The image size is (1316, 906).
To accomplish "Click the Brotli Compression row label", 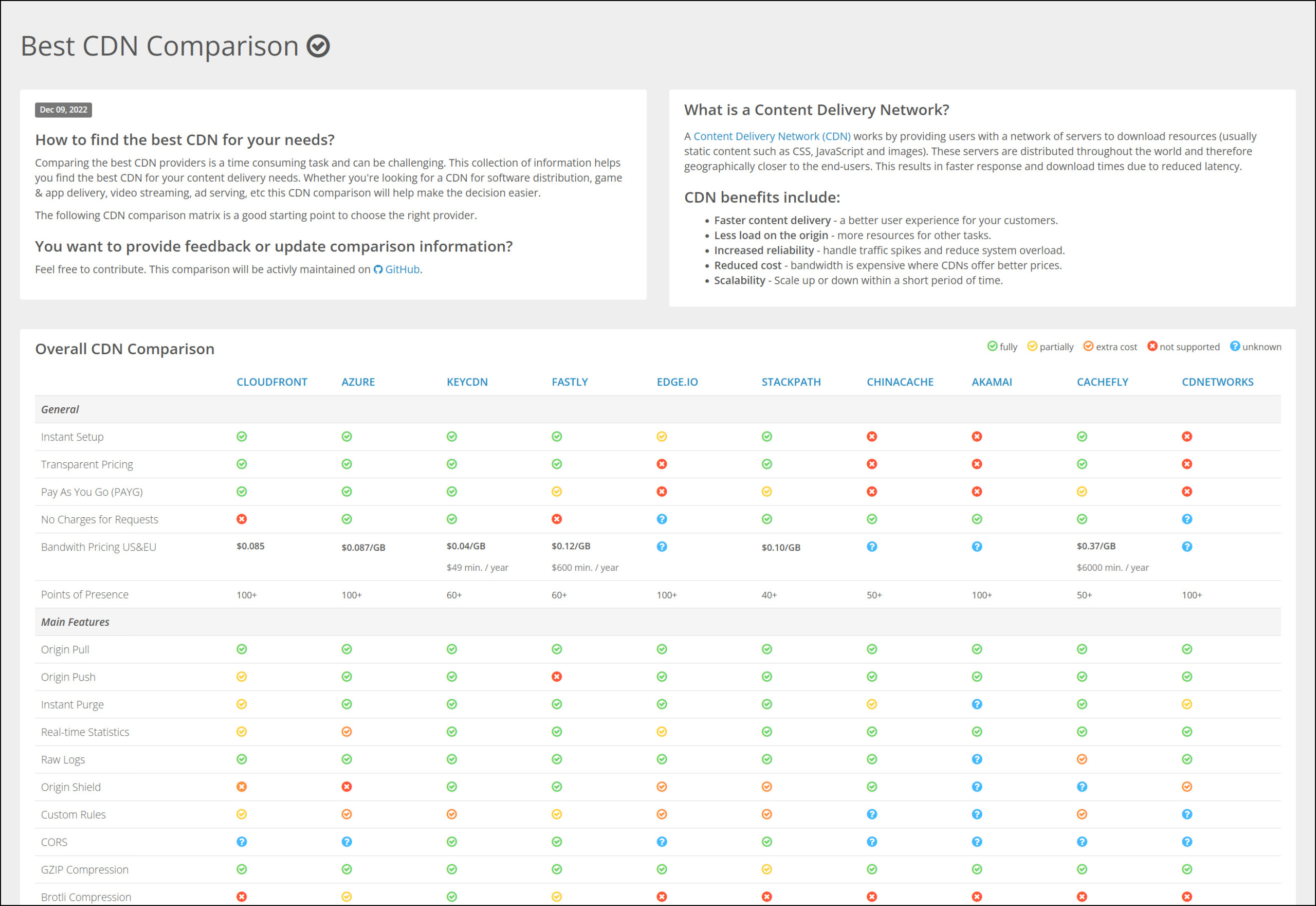I will (86, 897).
